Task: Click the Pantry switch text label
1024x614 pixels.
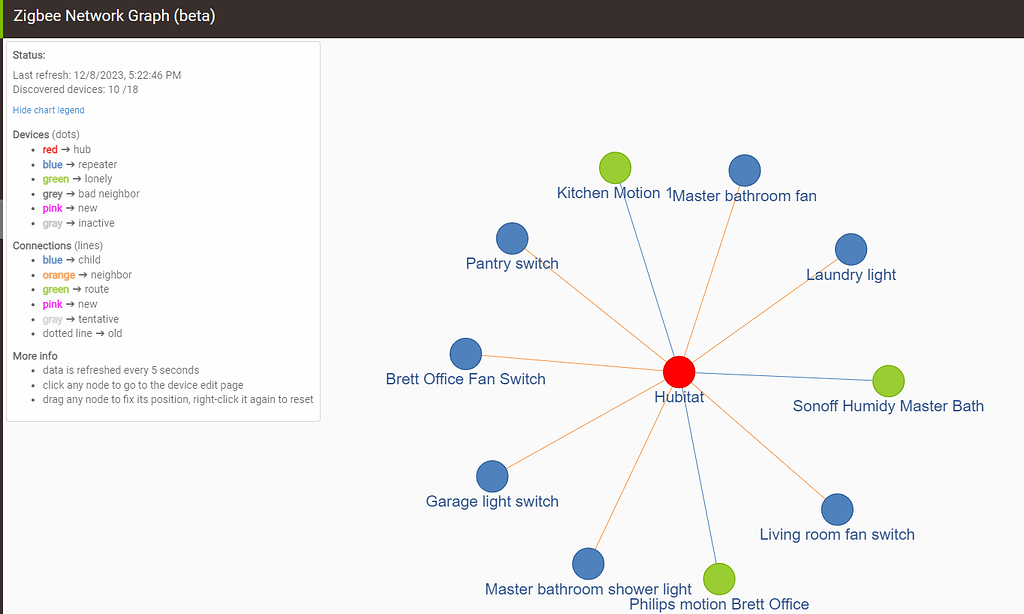Action: [512, 264]
